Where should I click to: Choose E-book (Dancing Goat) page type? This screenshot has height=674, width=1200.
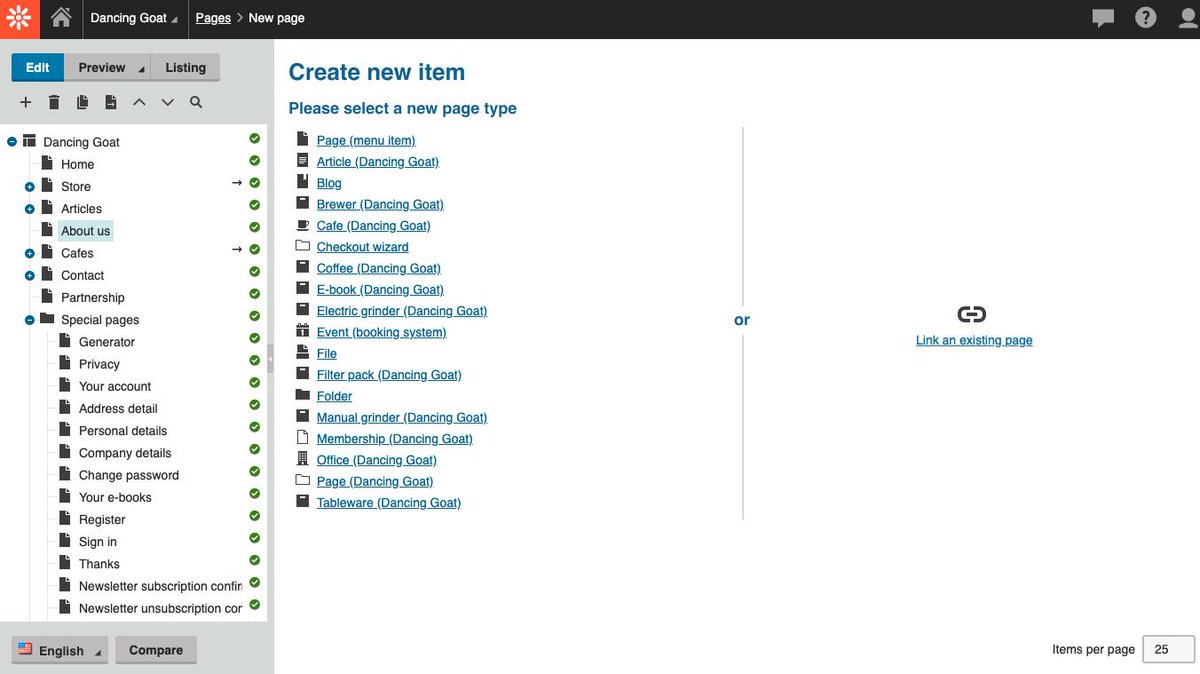click(x=380, y=289)
